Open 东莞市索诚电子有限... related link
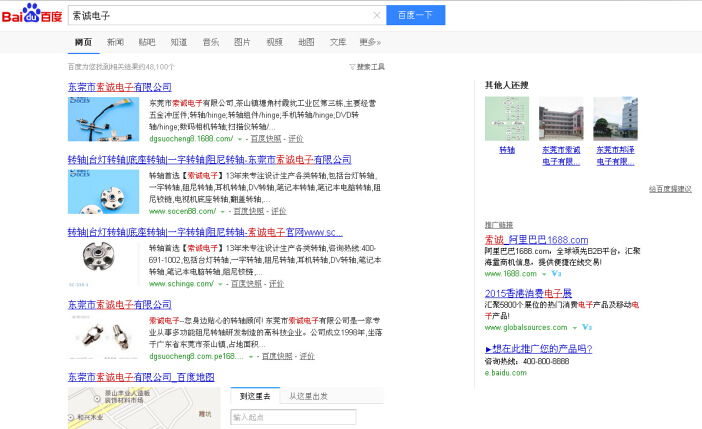This screenshot has width=702, height=429. click(x=561, y=156)
